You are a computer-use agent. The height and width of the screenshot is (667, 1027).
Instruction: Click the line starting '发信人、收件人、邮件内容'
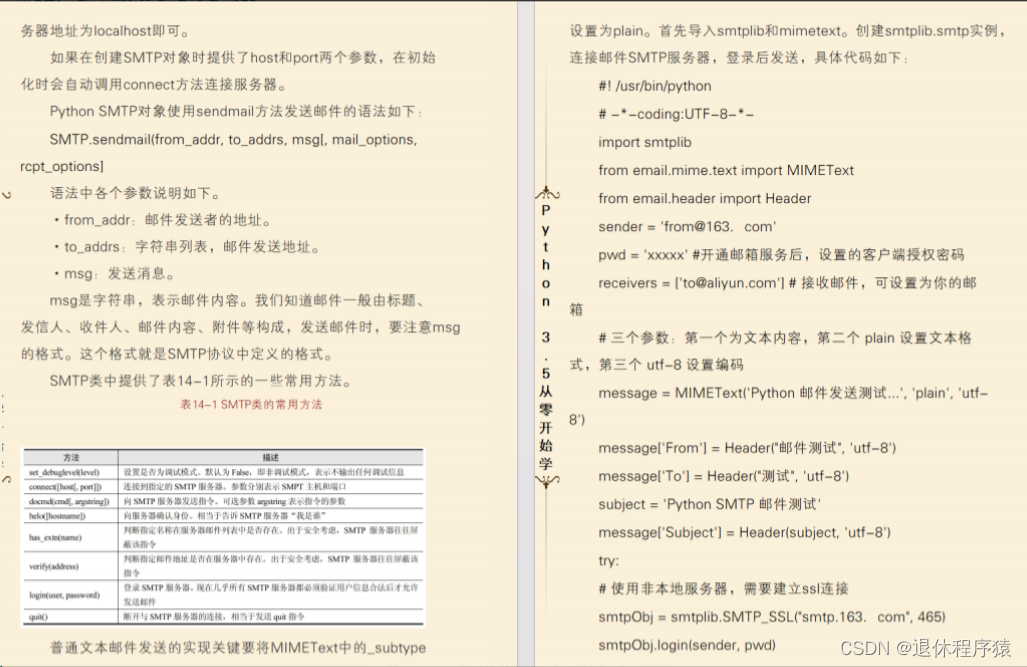(240, 327)
